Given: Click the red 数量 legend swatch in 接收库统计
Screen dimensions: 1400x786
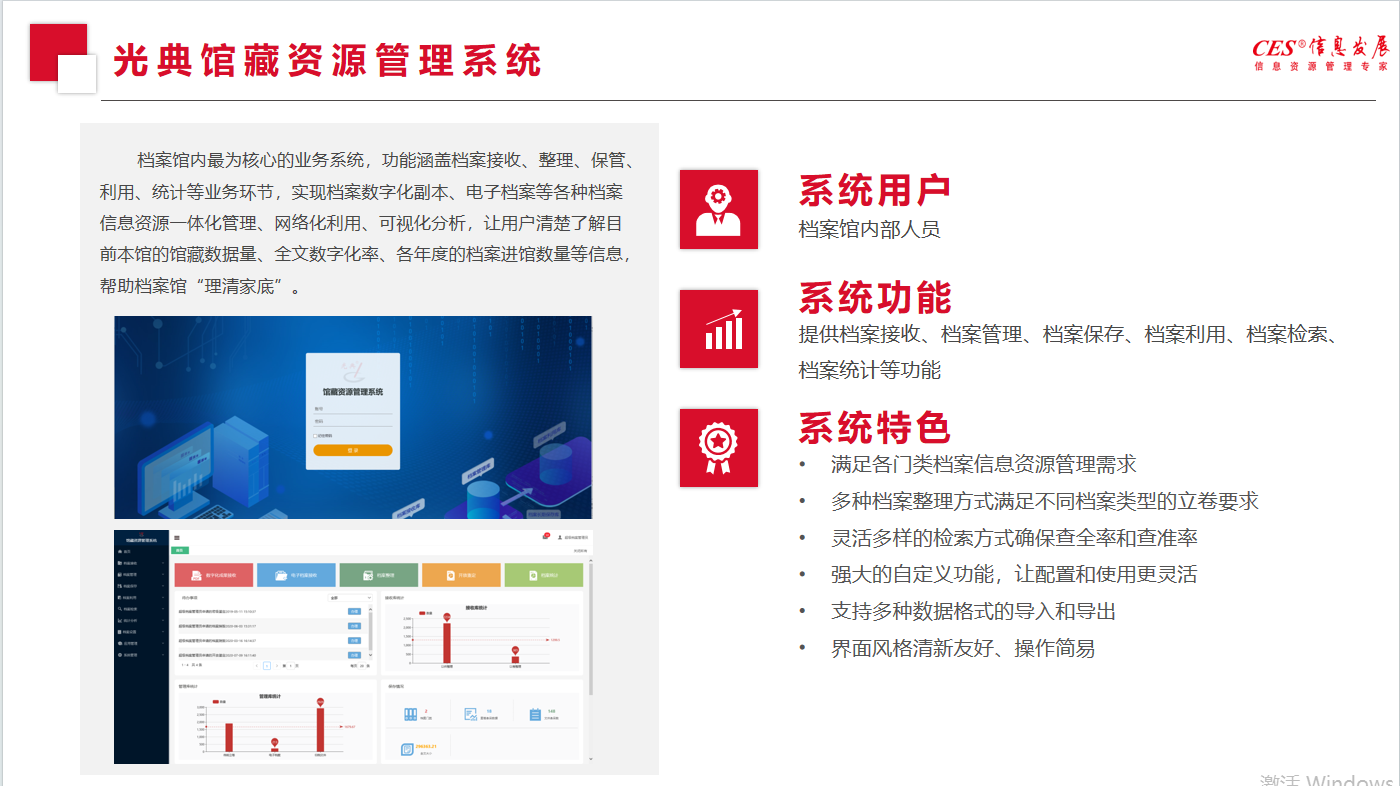Looking at the screenshot, I should pyautogui.click(x=422, y=613).
